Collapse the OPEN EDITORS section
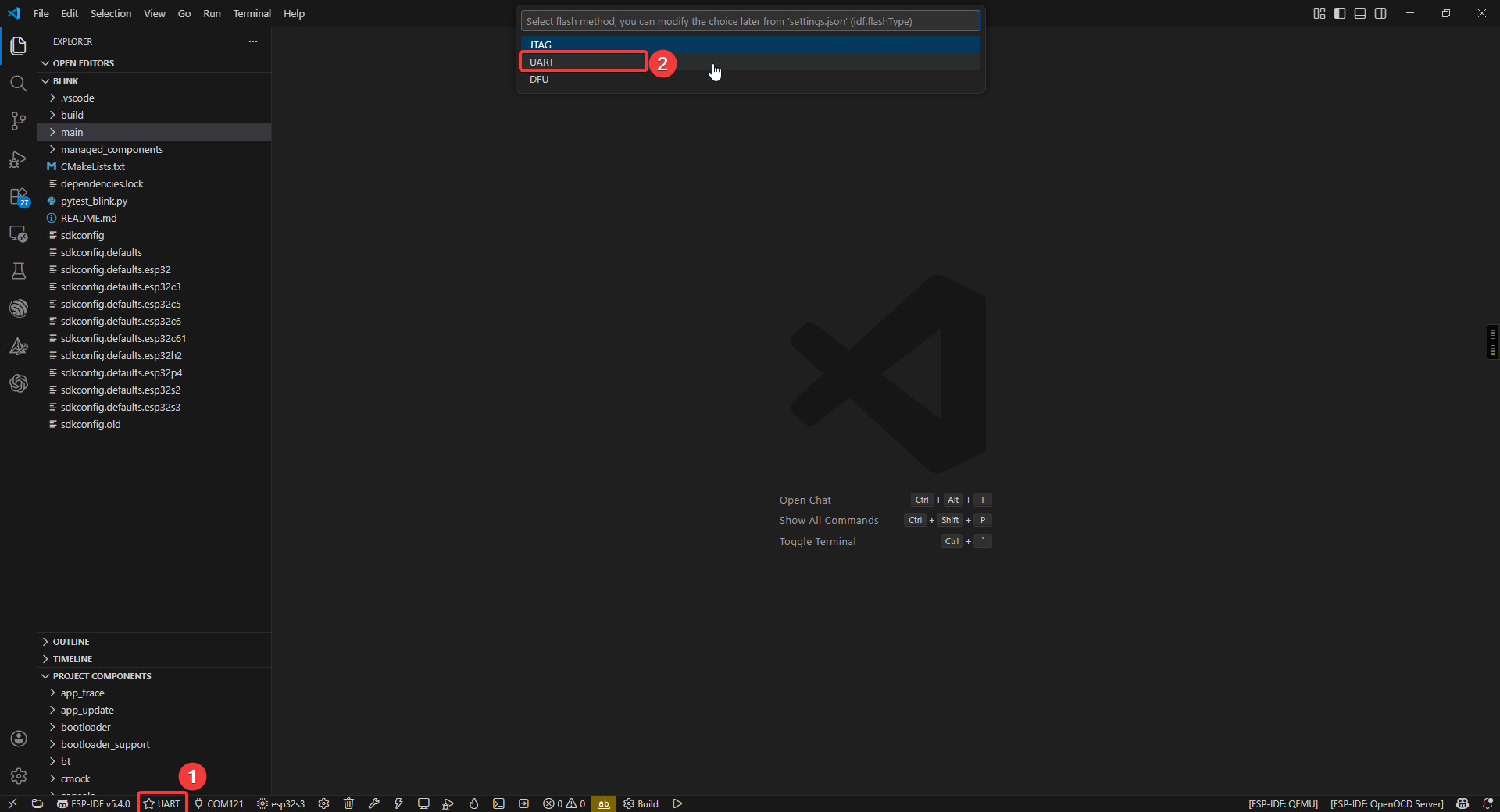This screenshot has height=812, width=1500. point(154,63)
